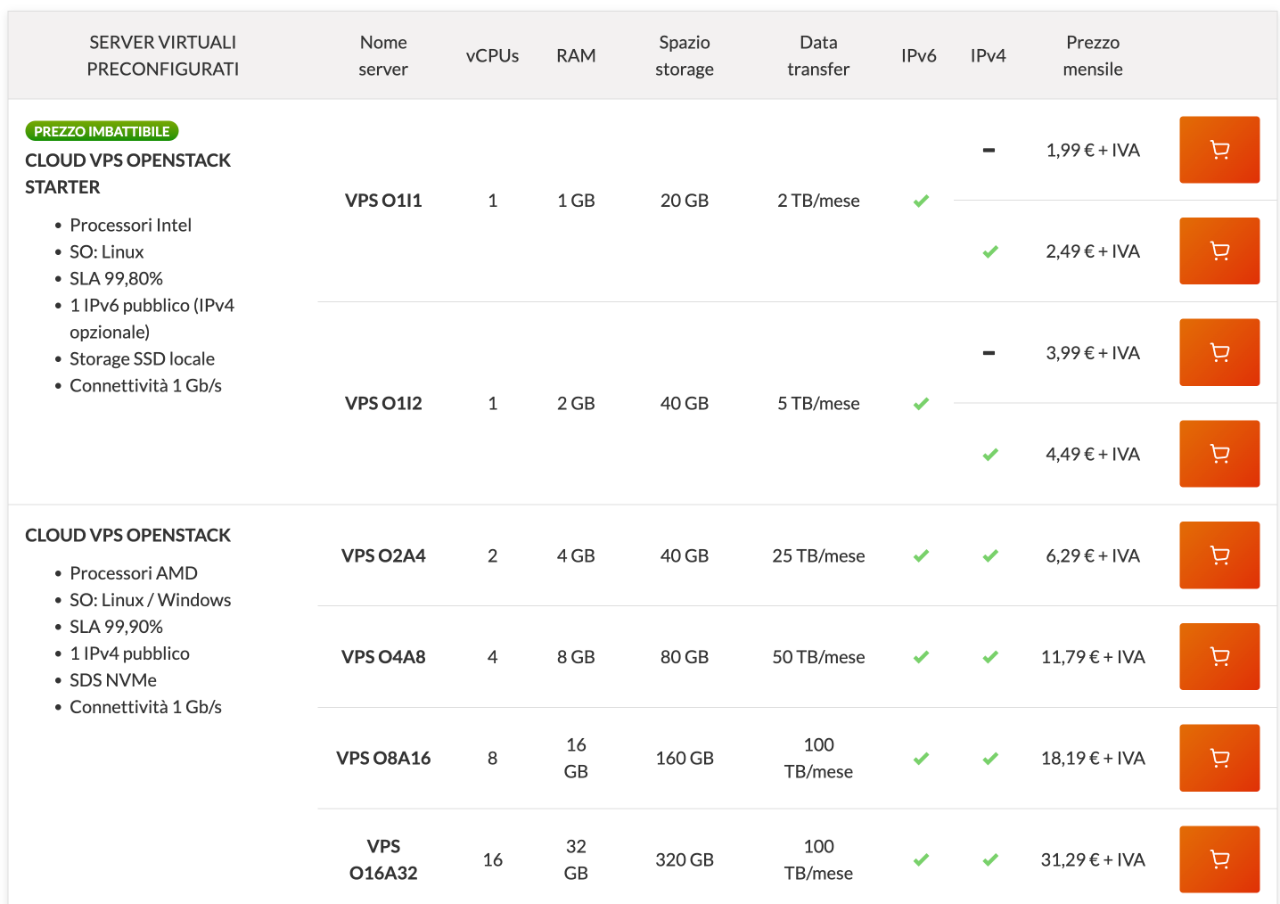This screenshot has width=1280, height=904.
Task: Click the IPv6 checkmark for VPS O4A8
Action: (921, 657)
